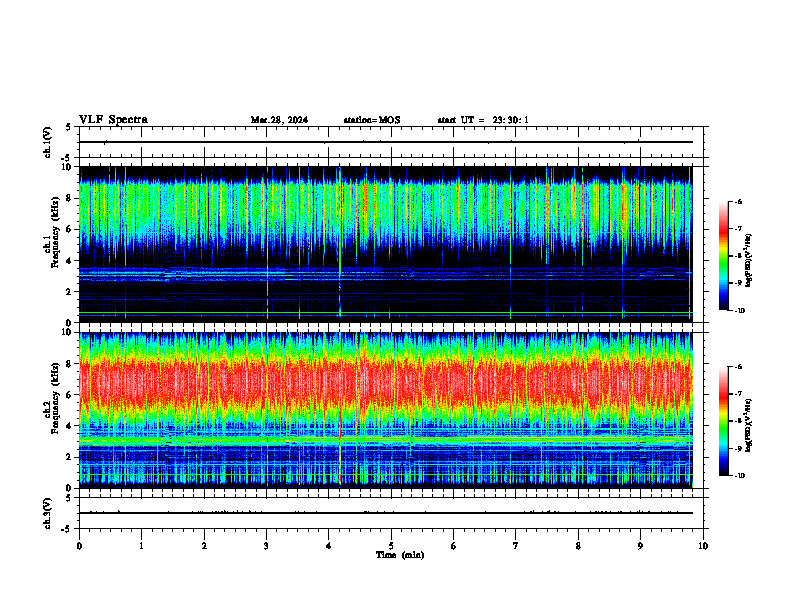Screen dimensions: 792x612
Task: Click time axis tick label "6"
Action: click(x=454, y=546)
